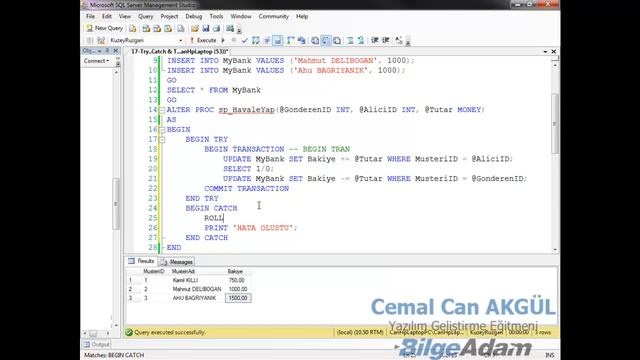Viewport: 640px width, 360px height.
Task: Select the 1500.00 cell in results
Action: pyautogui.click(x=238, y=298)
